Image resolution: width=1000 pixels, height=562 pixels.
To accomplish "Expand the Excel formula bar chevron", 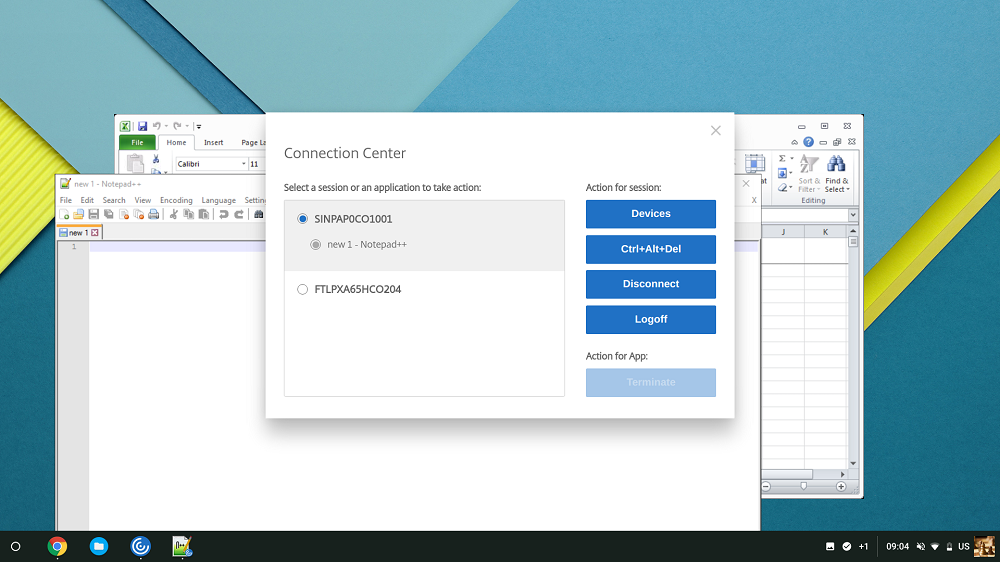I will 853,215.
